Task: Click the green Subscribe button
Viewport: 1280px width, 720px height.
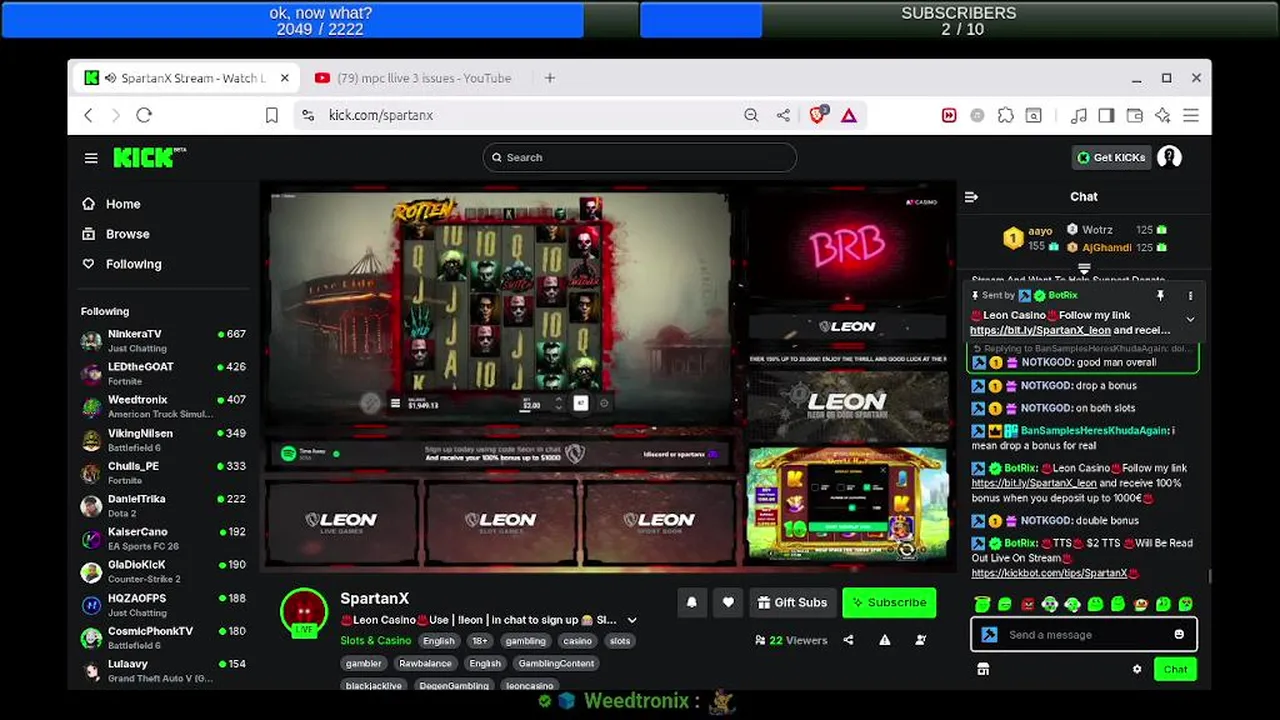Action: 889,602
